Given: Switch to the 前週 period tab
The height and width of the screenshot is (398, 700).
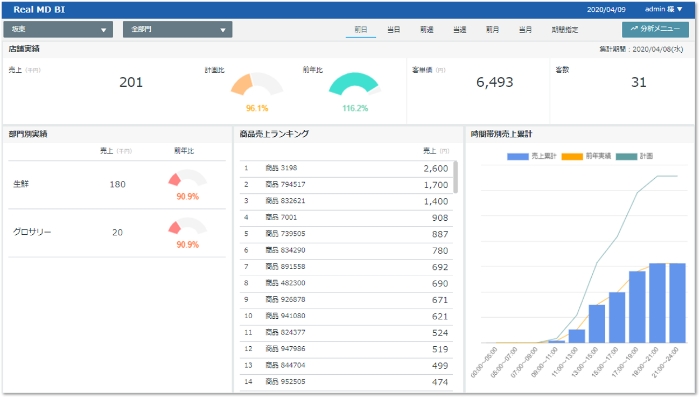Looking at the screenshot, I should point(426,29).
